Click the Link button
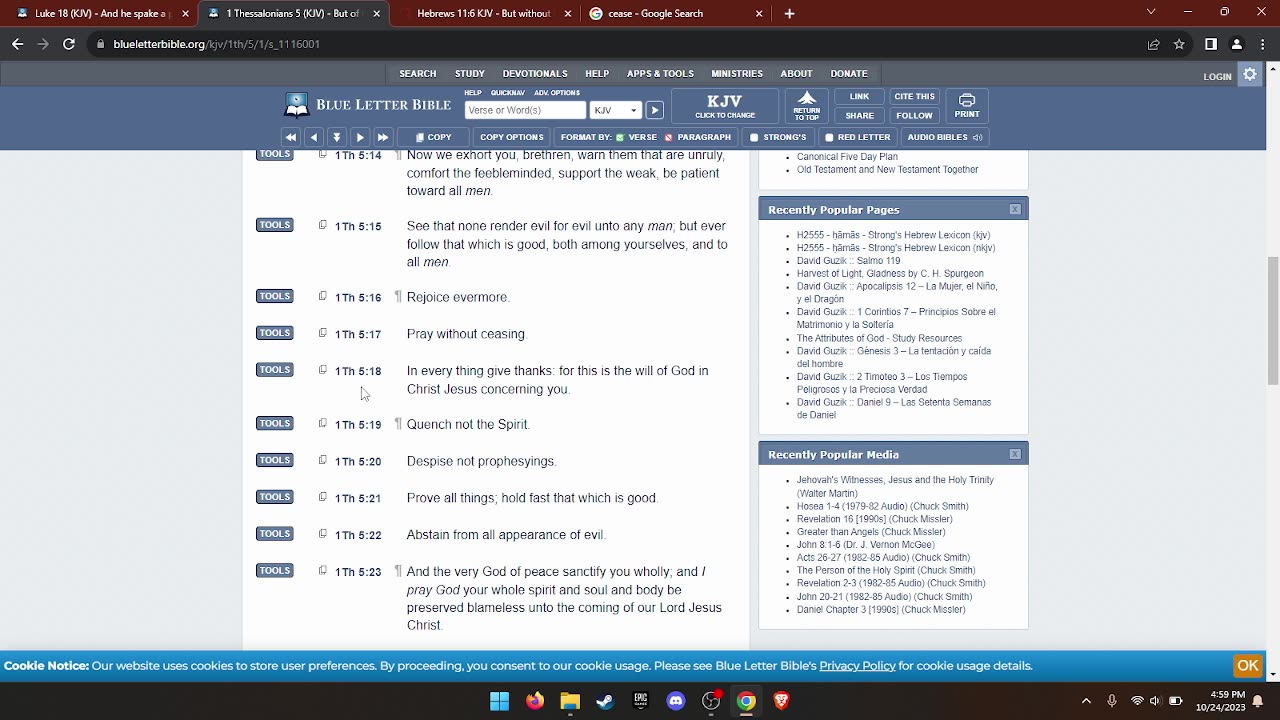Screen dimensions: 1280x720 tap(859, 97)
